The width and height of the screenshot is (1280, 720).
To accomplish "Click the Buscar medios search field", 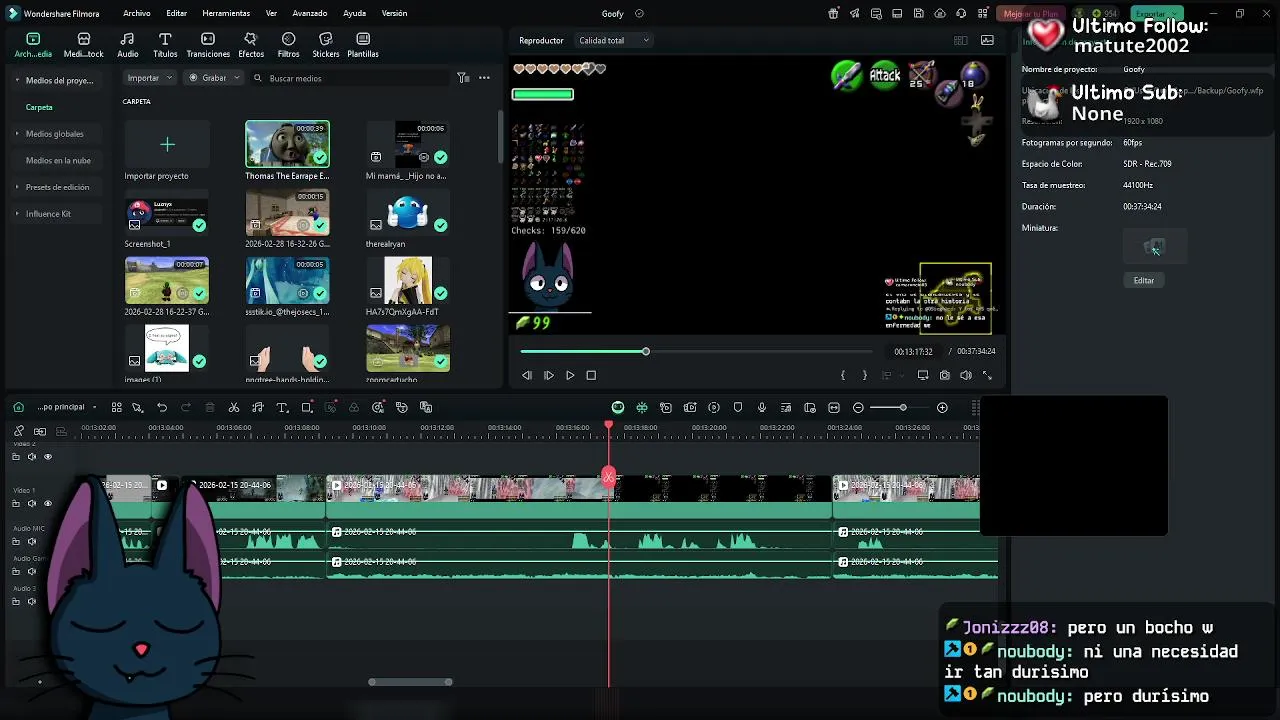I will (350, 78).
